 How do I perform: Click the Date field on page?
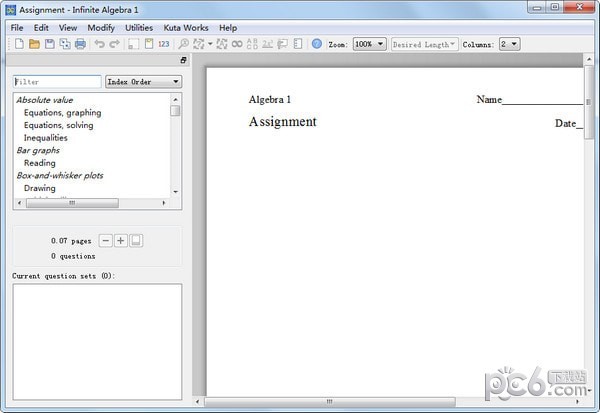coord(569,123)
